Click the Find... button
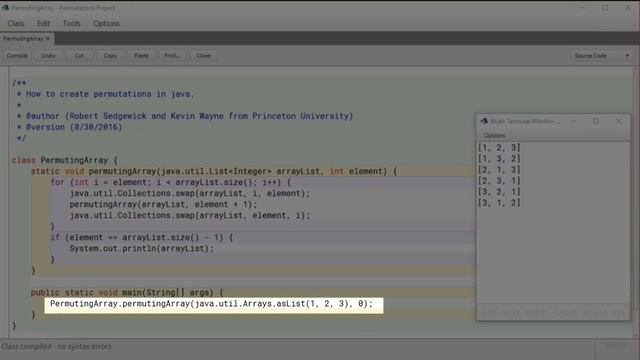The image size is (640, 360). (x=172, y=56)
